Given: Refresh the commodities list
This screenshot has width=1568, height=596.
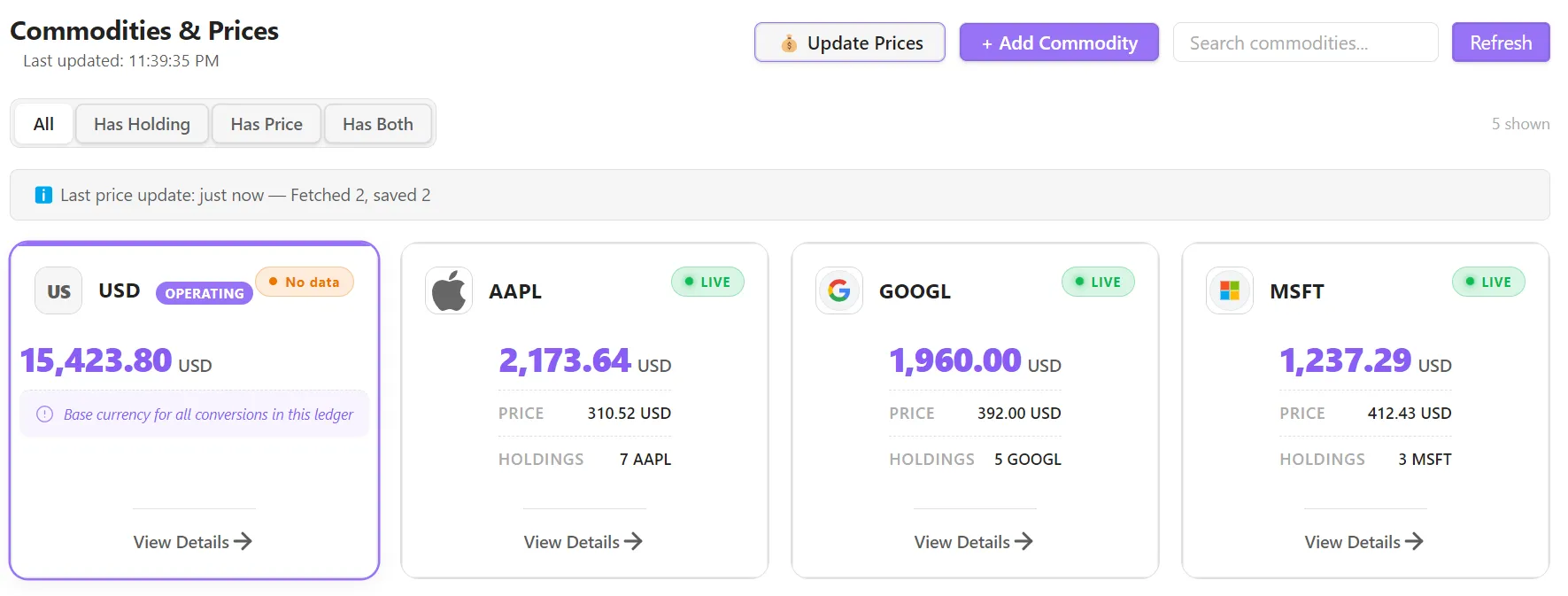Looking at the screenshot, I should pyautogui.click(x=1501, y=43).
